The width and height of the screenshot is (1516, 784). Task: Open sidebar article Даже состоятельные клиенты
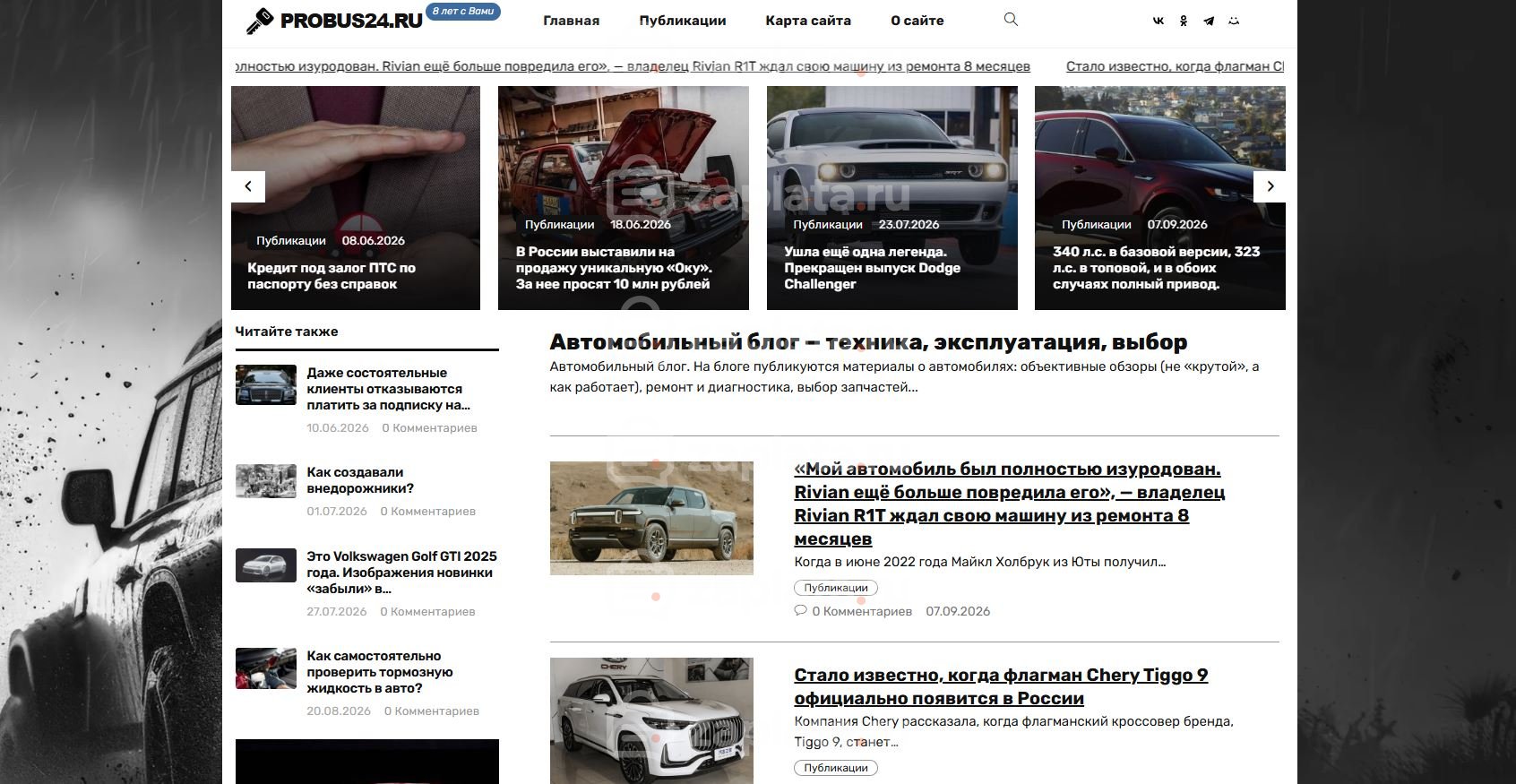[388, 389]
